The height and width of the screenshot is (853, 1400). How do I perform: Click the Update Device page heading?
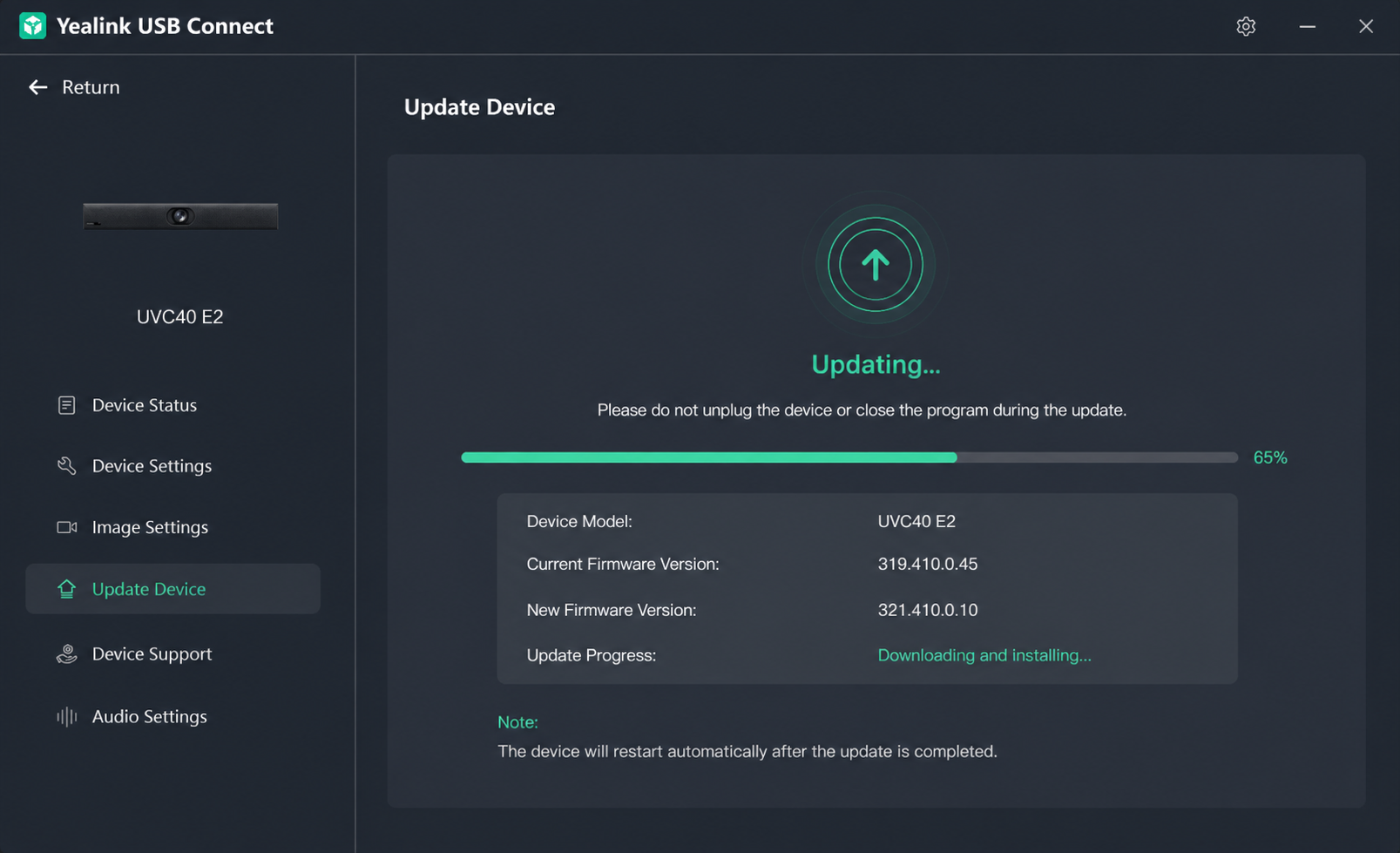click(479, 107)
